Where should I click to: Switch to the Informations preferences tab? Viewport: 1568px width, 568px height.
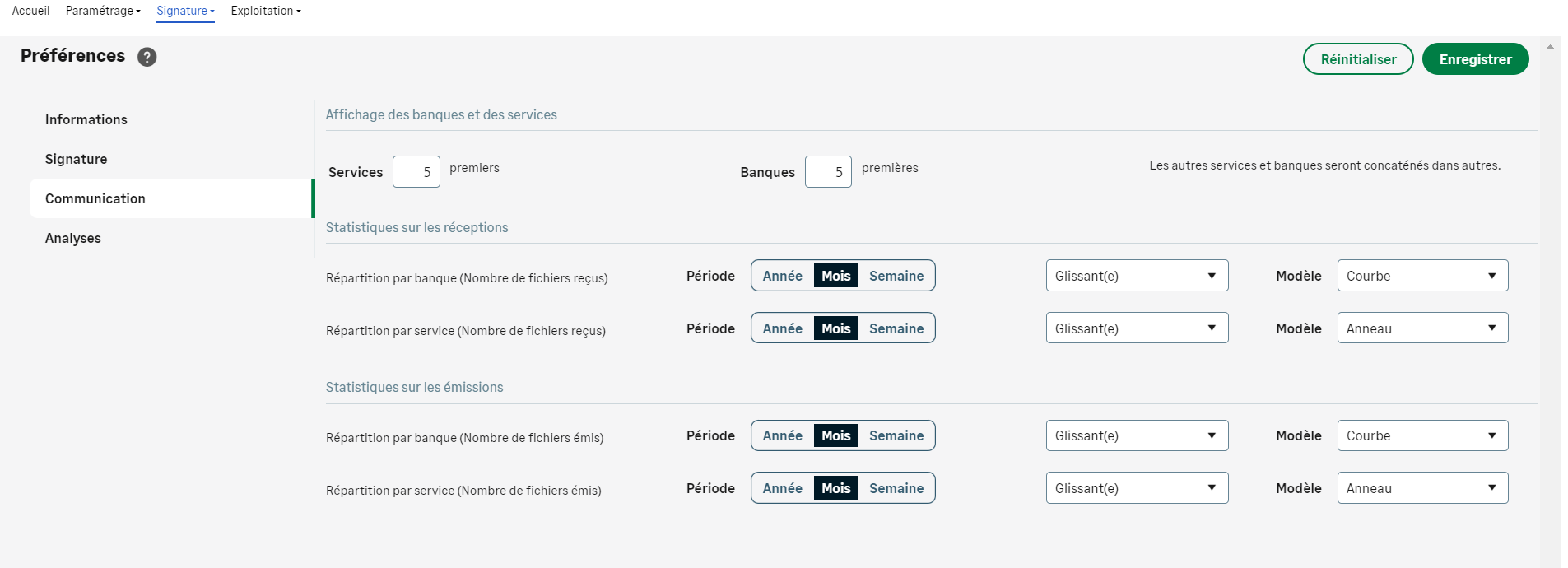(x=86, y=119)
